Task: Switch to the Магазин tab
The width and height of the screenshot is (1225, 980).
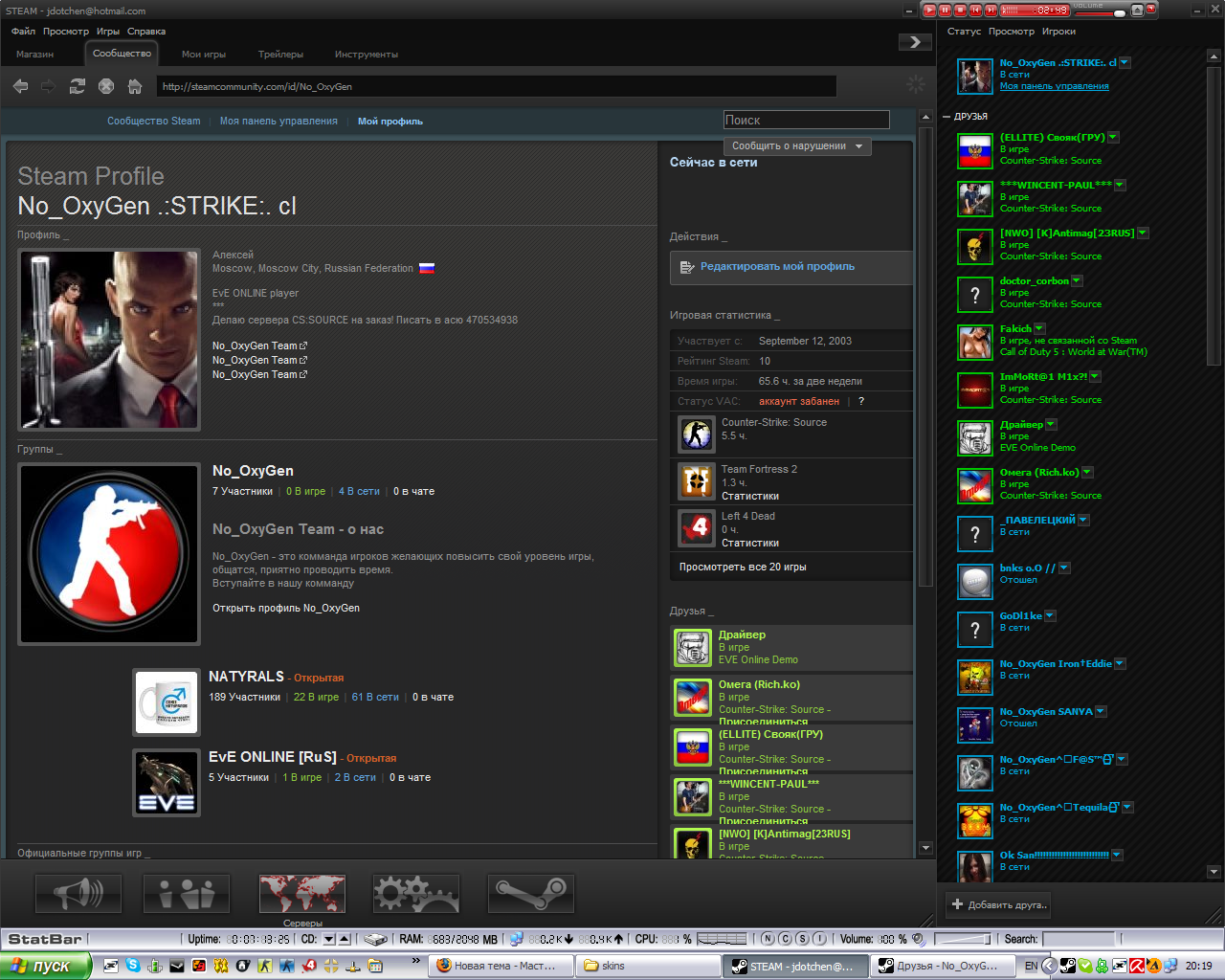Action: tap(34, 55)
